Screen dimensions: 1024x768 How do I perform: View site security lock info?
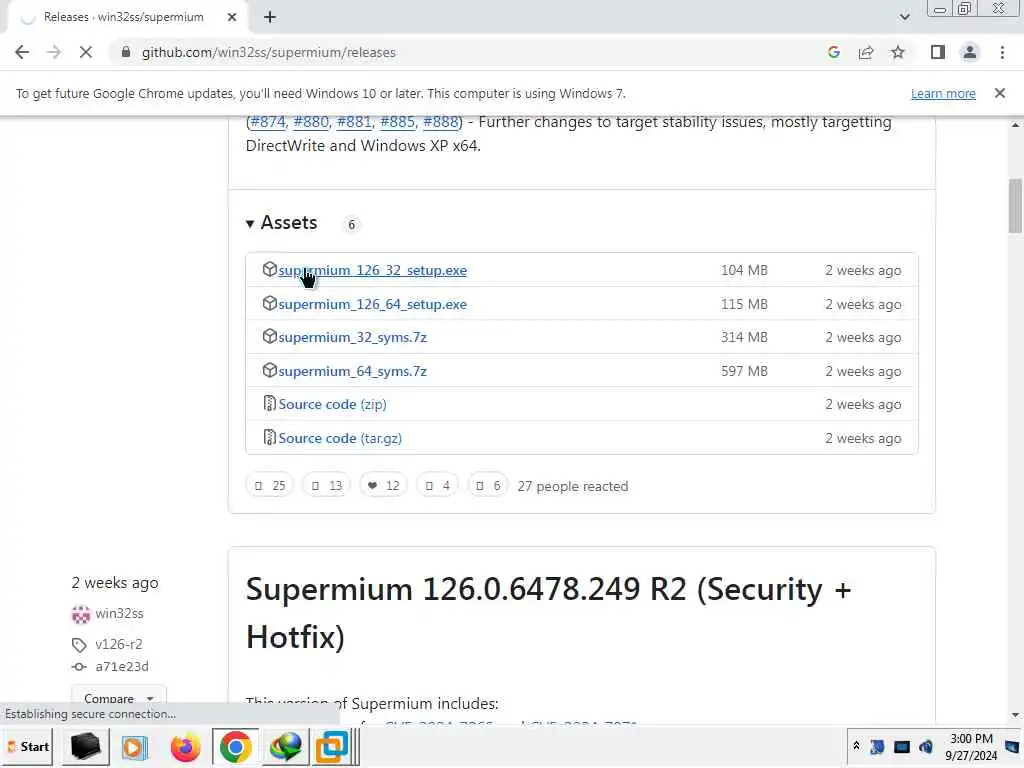click(126, 52)
